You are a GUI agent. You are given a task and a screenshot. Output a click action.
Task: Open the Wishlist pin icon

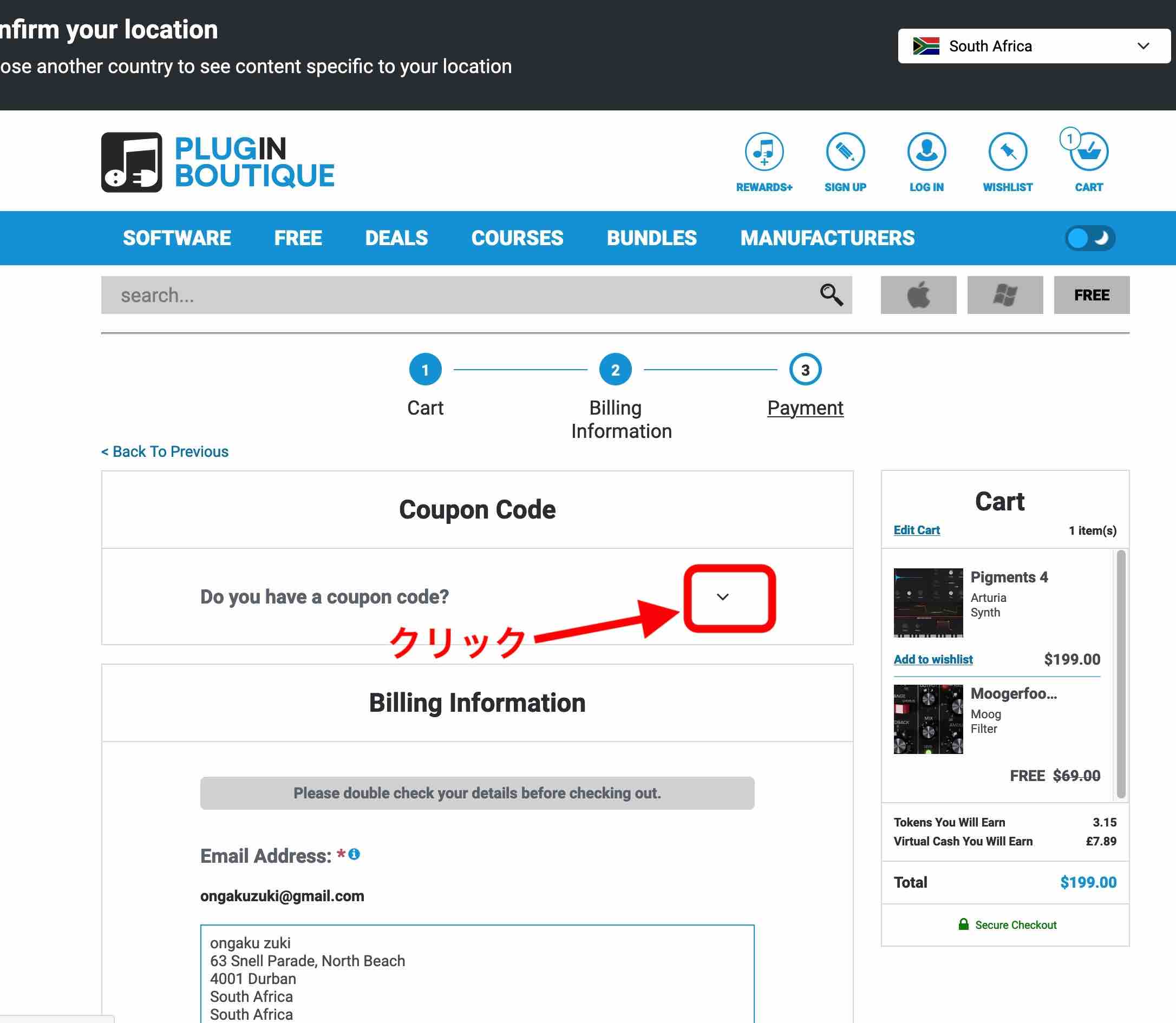click(x=1007, y=152)
